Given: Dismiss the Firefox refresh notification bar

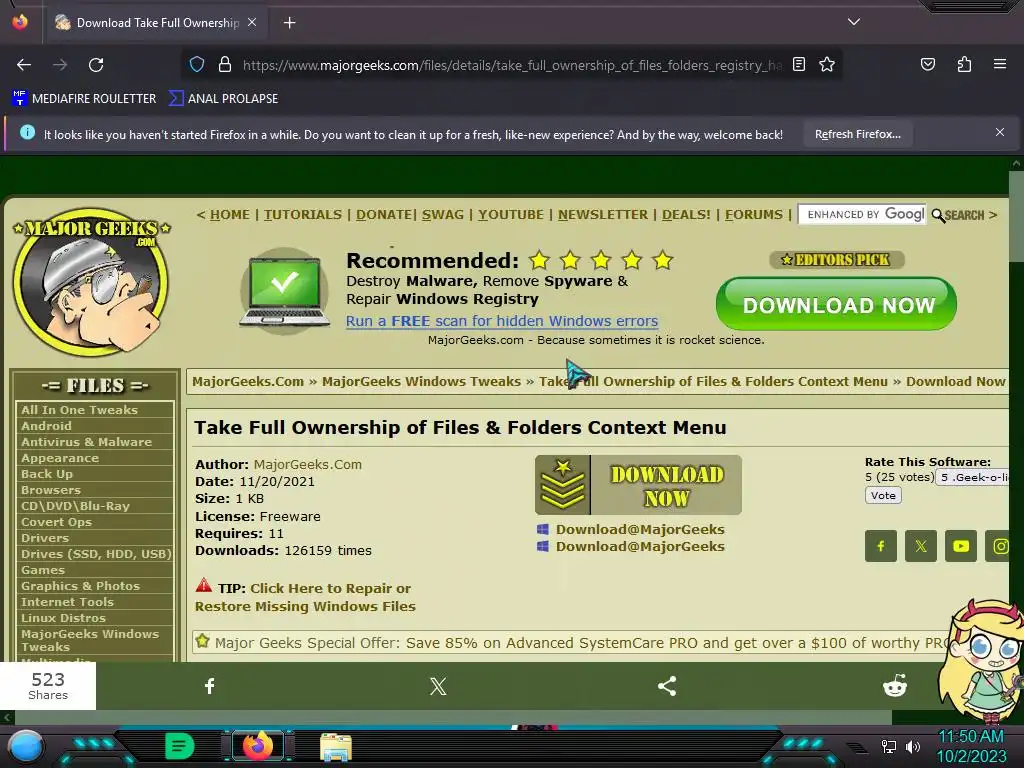Looking at the screenshot, I should pyautogui.click(x=999, y=133).
